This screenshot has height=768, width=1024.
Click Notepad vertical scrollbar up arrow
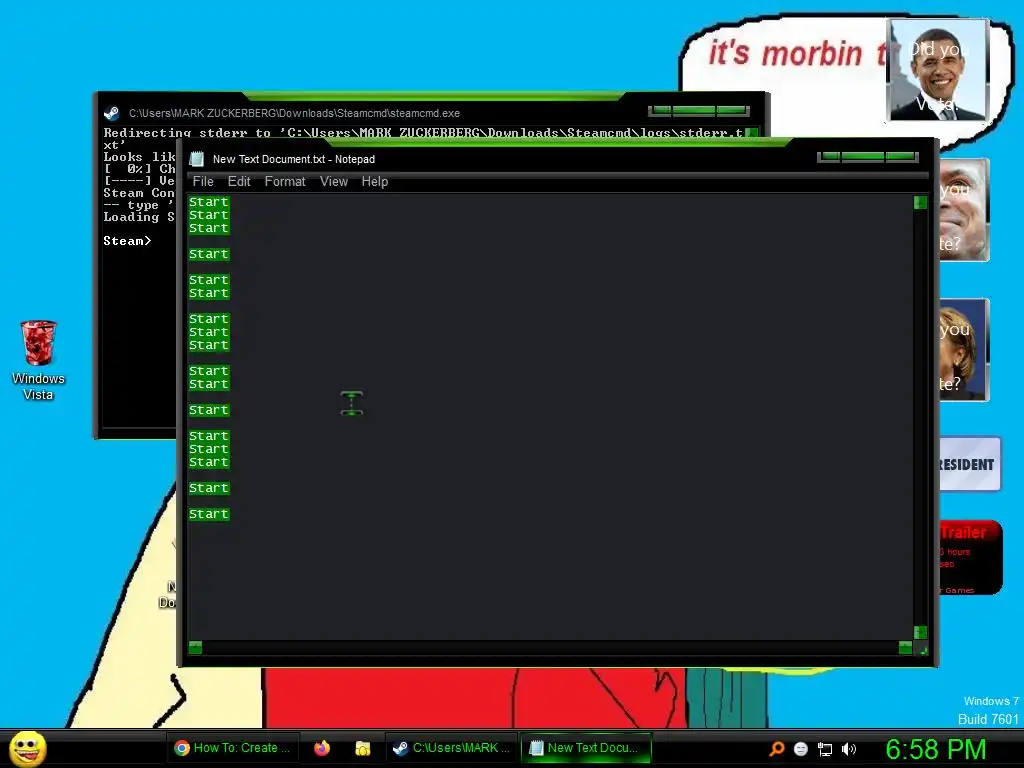(920, 202)
